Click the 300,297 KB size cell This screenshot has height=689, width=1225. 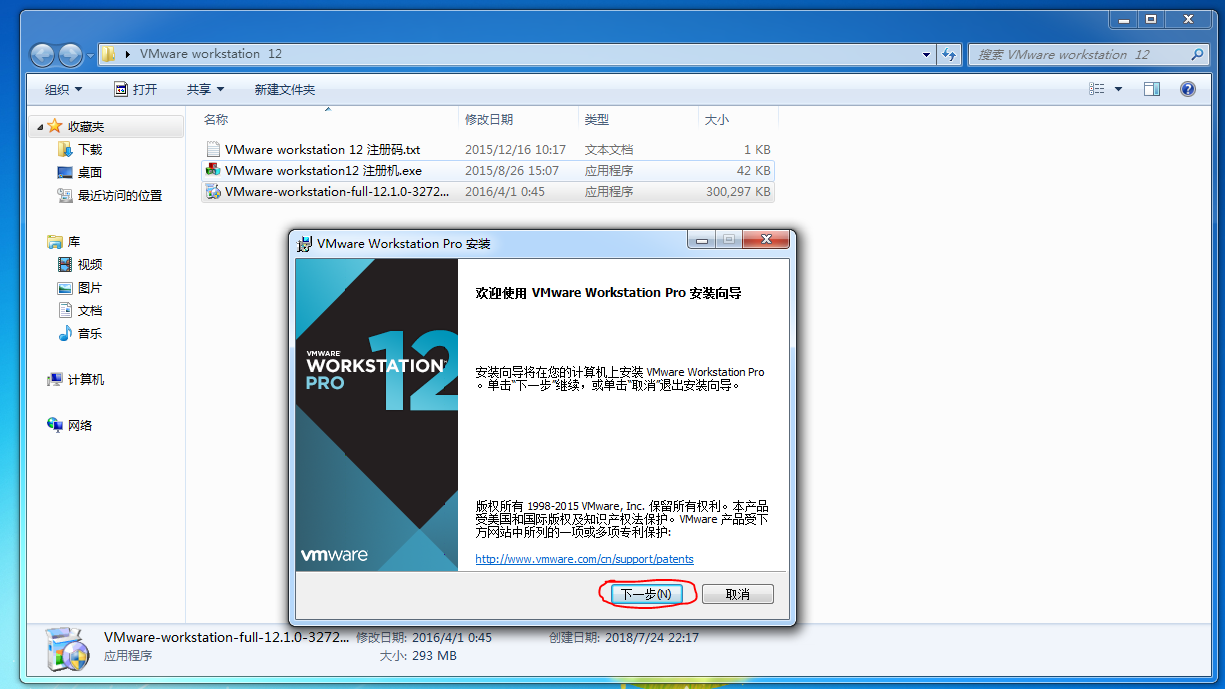738,192
